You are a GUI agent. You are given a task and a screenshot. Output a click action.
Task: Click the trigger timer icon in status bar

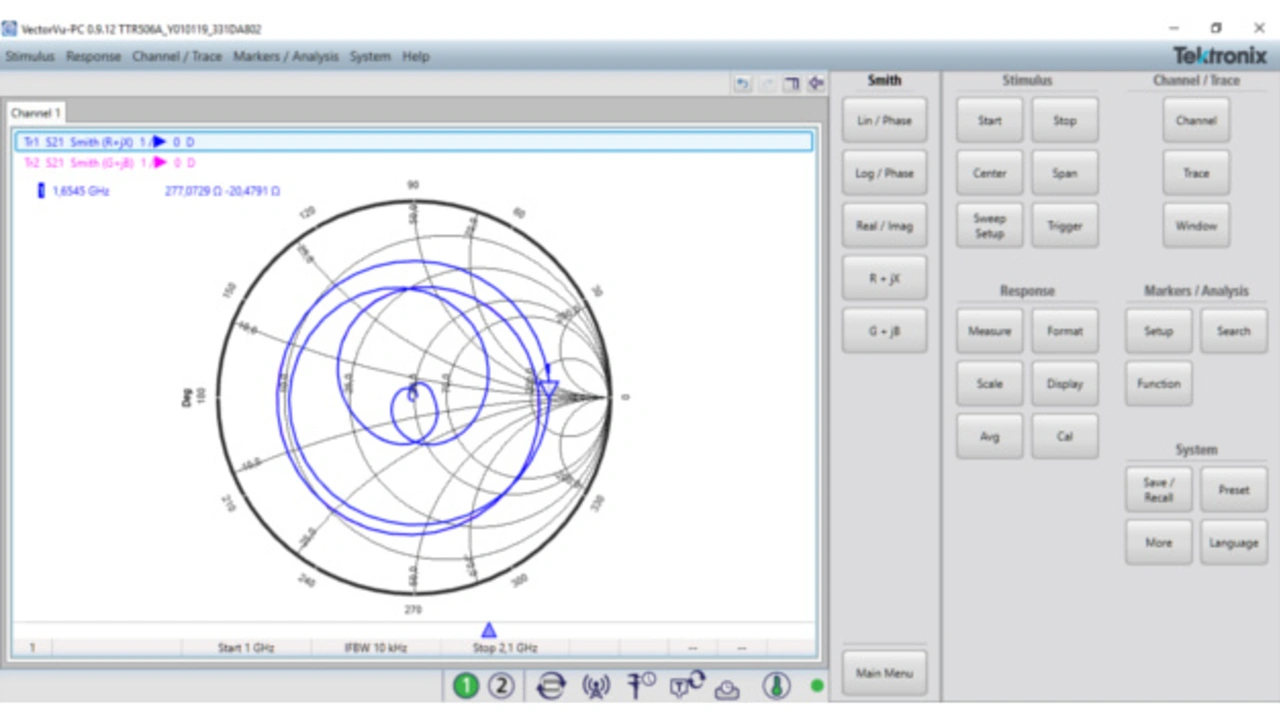coord(641,685)
